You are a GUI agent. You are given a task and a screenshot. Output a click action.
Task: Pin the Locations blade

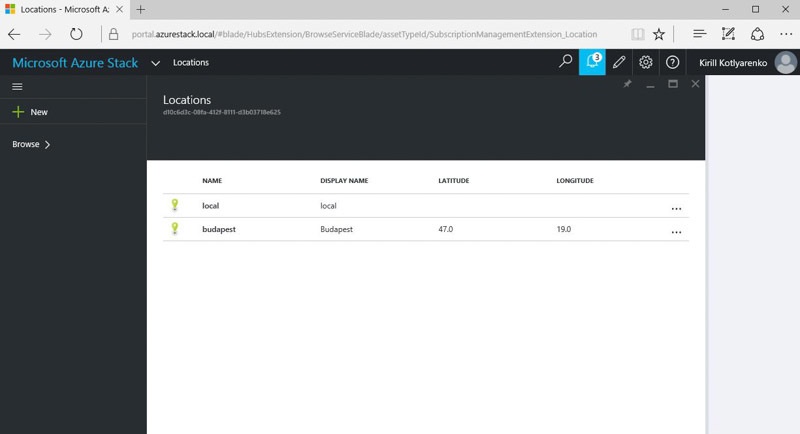[x=627, y=84]
